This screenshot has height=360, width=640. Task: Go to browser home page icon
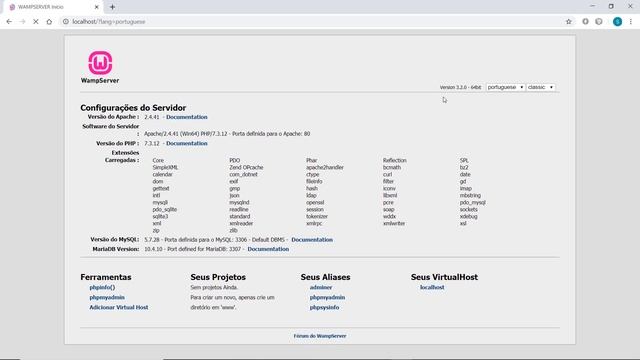pyautogui.click(x=49, y=22)
